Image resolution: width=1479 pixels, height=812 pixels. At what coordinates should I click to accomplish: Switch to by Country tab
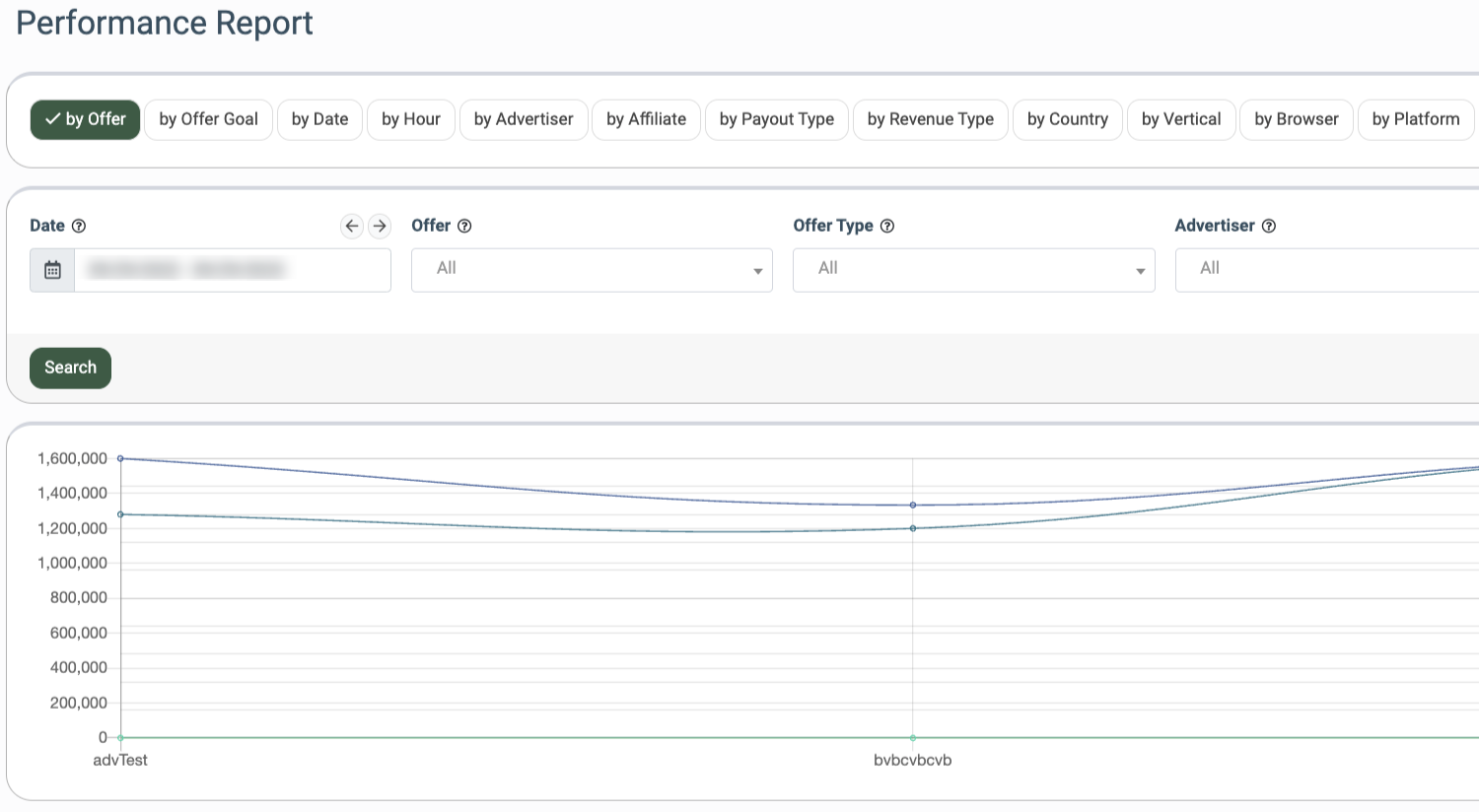[1068, 119]
